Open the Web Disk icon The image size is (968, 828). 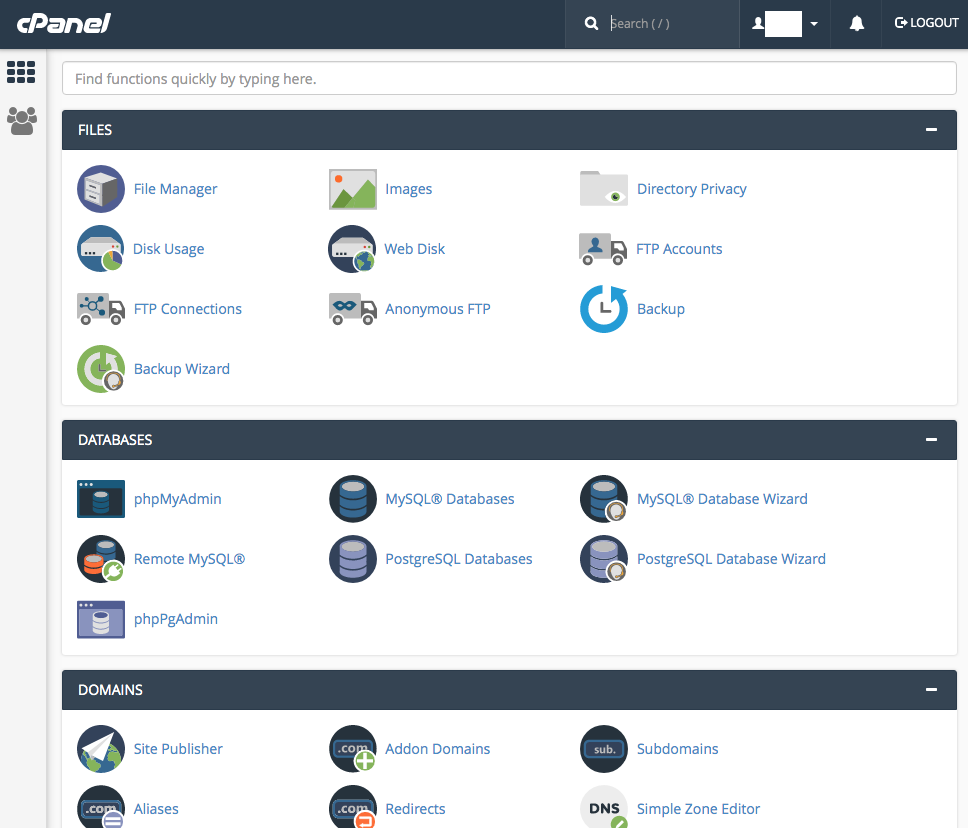(x=353, y=249)
